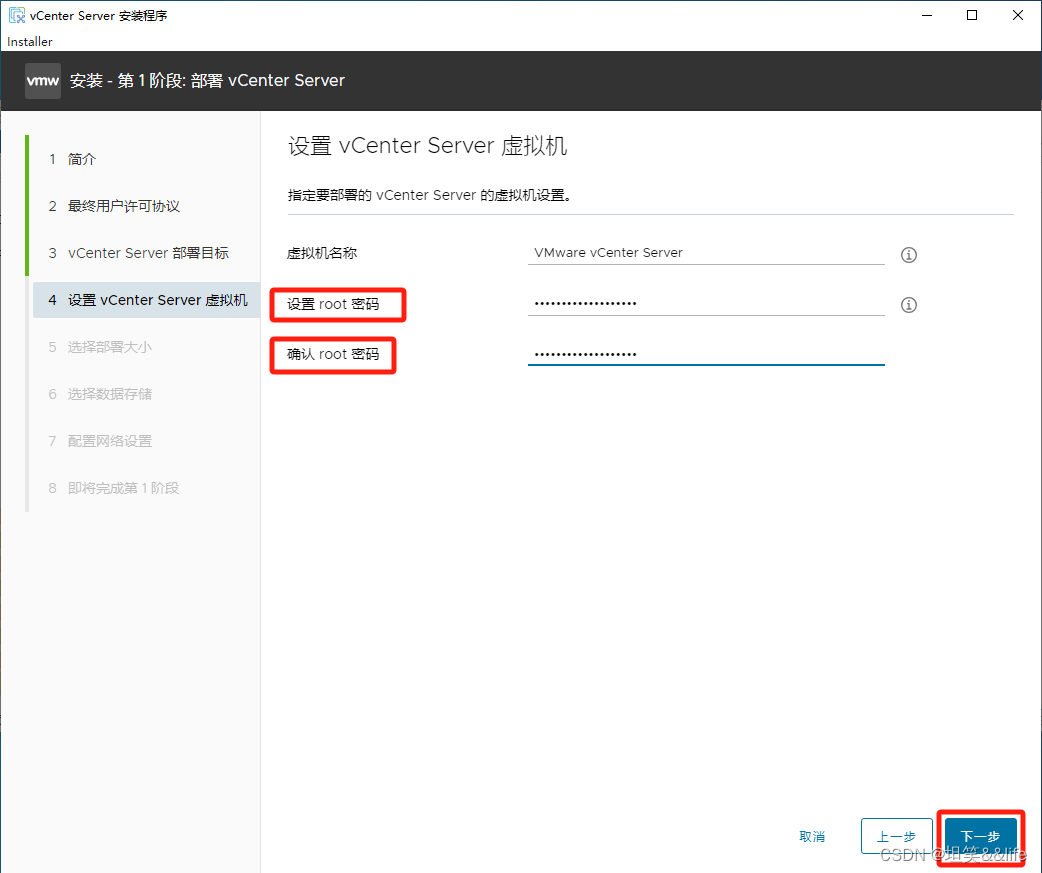This screenshot has width=1042, height=873.
Task: Select step 7 配置网络设置
Action: pyautogui.click(x=100, y=441)
